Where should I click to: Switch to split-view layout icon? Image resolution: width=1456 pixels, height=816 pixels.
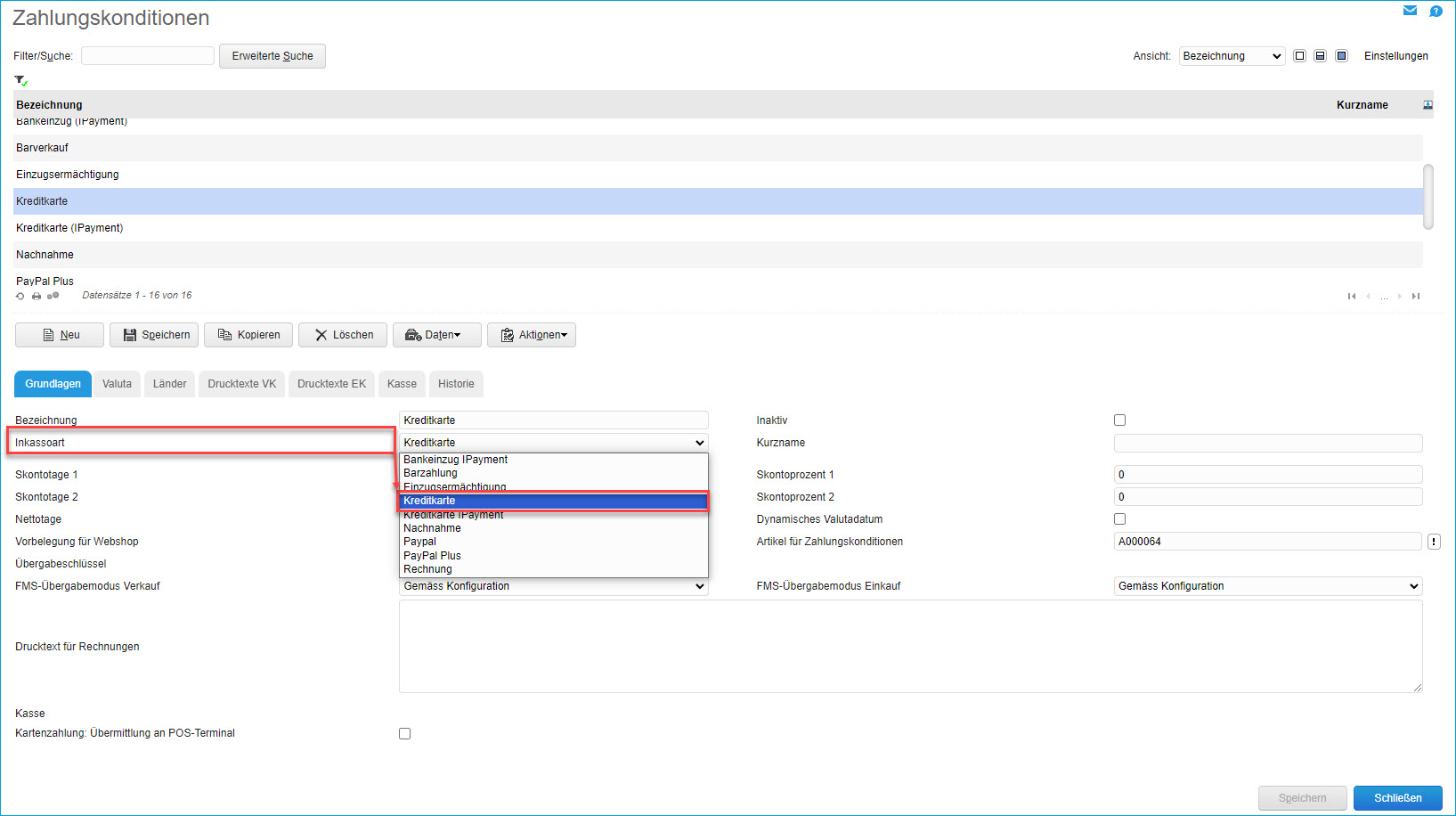tap(1320, 56)
